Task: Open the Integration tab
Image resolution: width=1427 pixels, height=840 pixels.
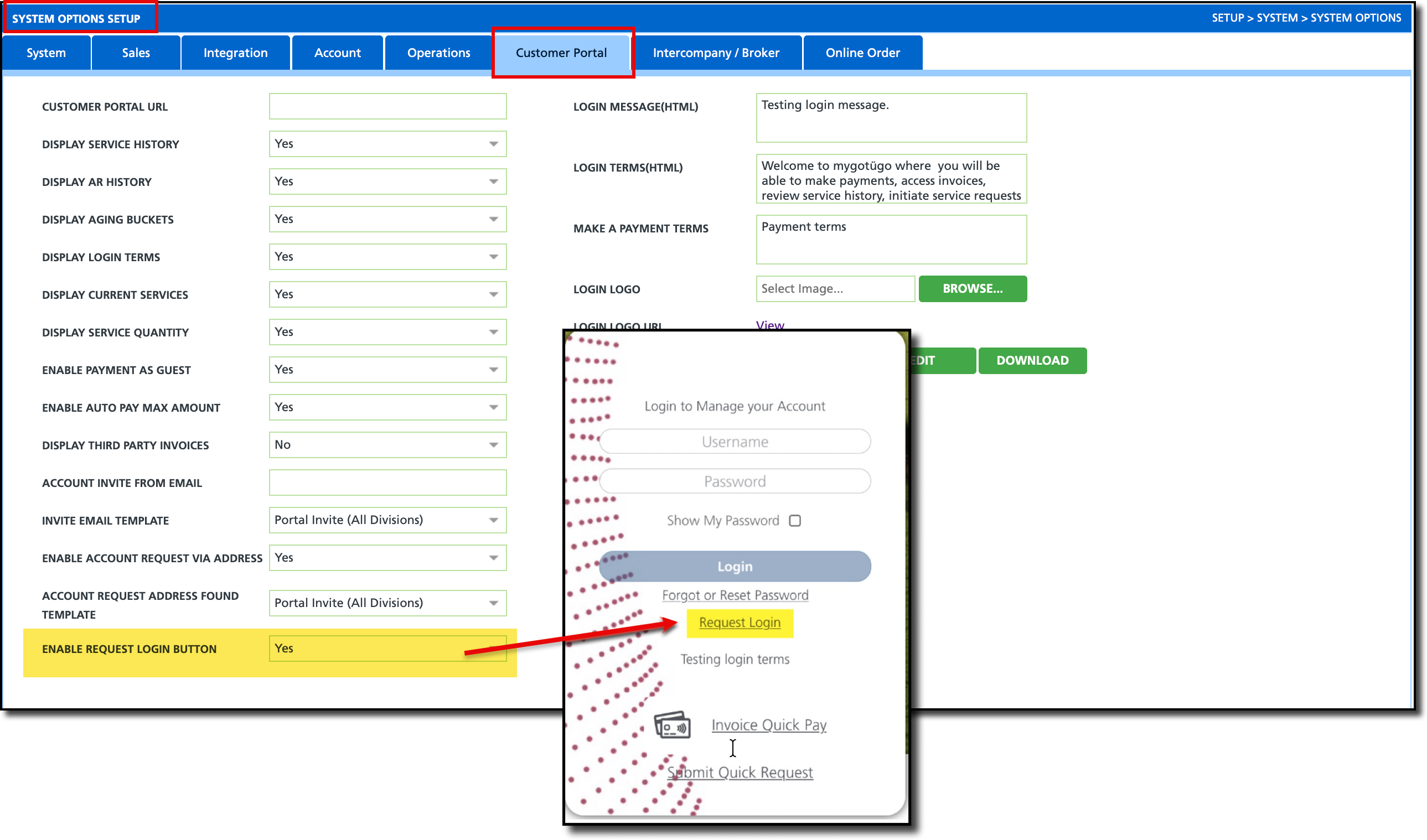Action: coord(235,53)
